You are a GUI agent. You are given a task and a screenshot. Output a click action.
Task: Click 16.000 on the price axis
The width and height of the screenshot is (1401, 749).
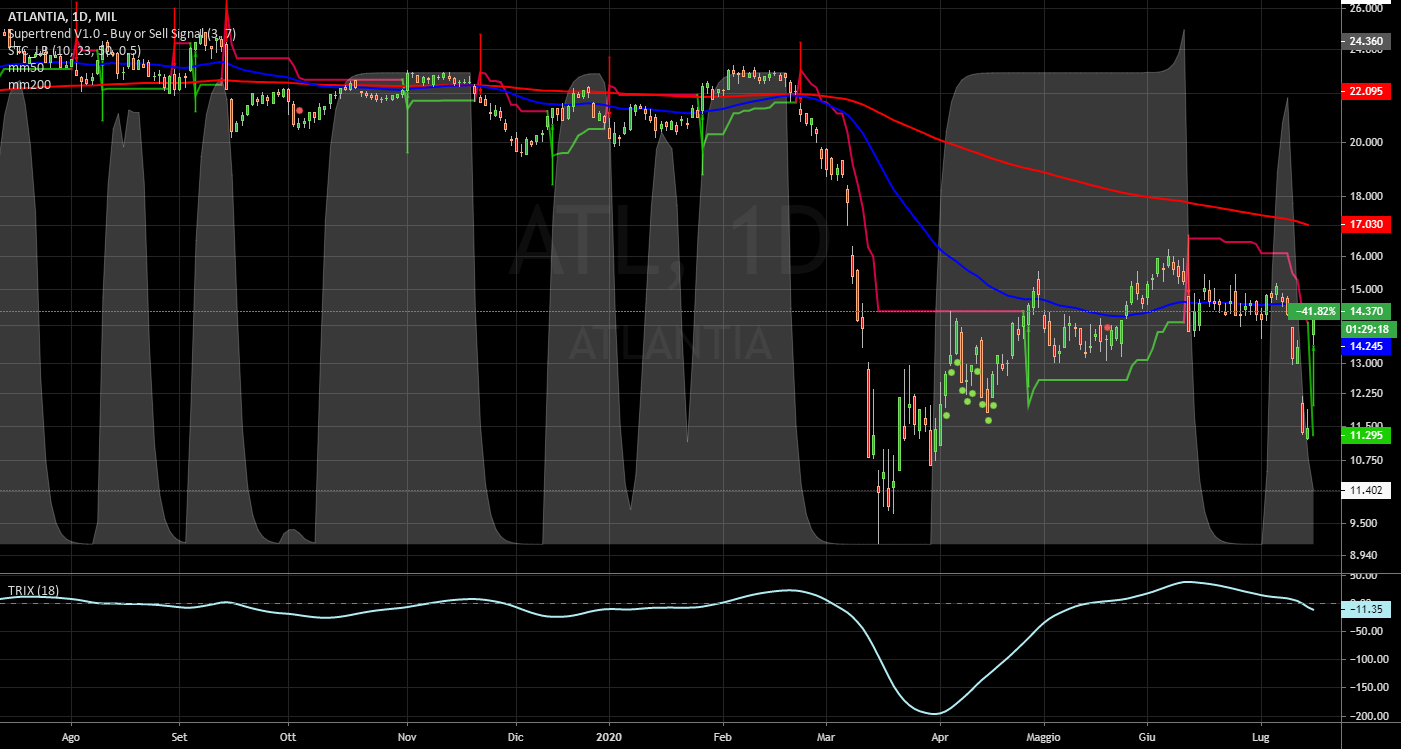click(x=1366, y=256)
